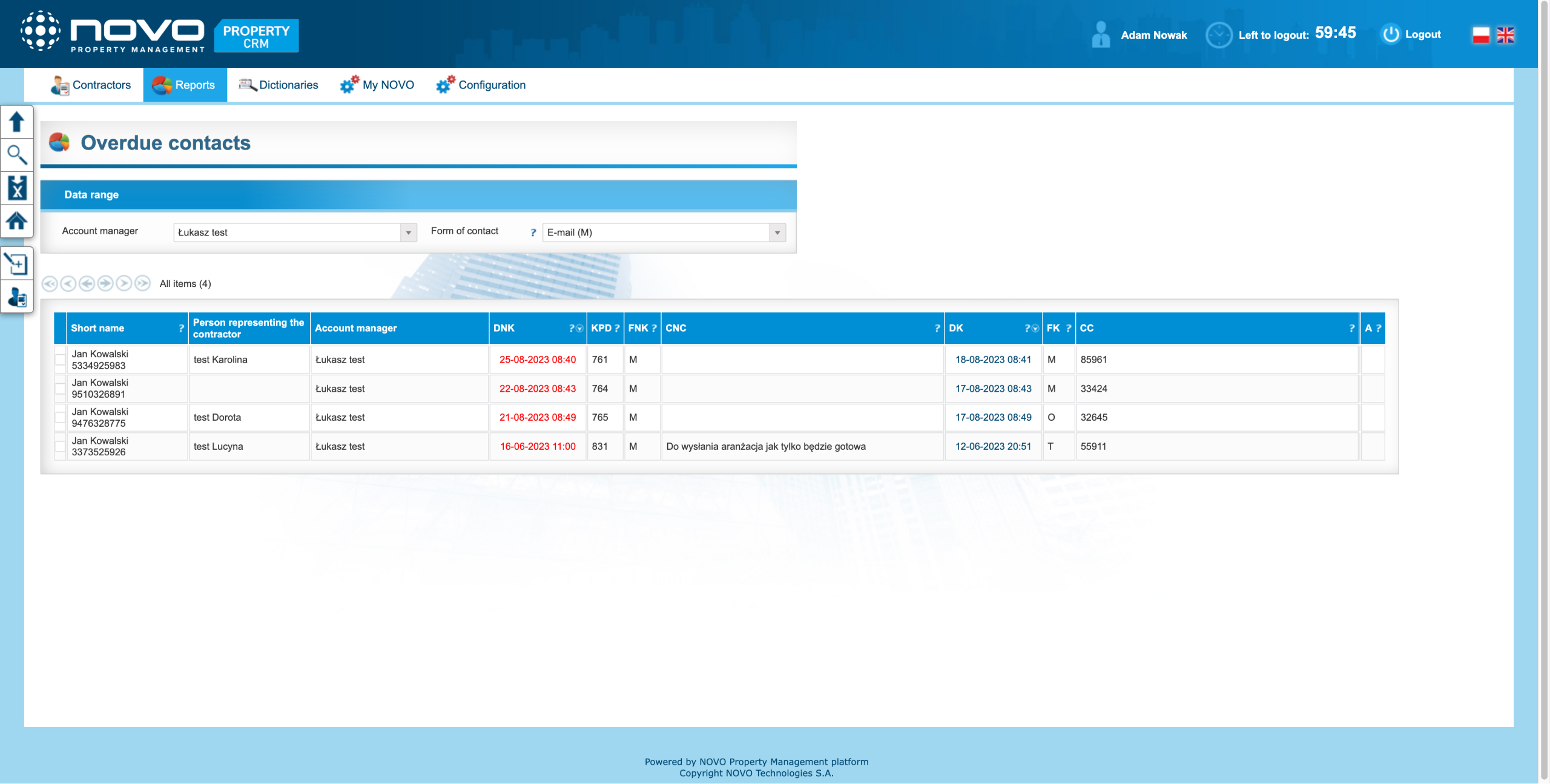
Task: Open DNK column sort dropdown arrow
Action: tap(580, 329)
